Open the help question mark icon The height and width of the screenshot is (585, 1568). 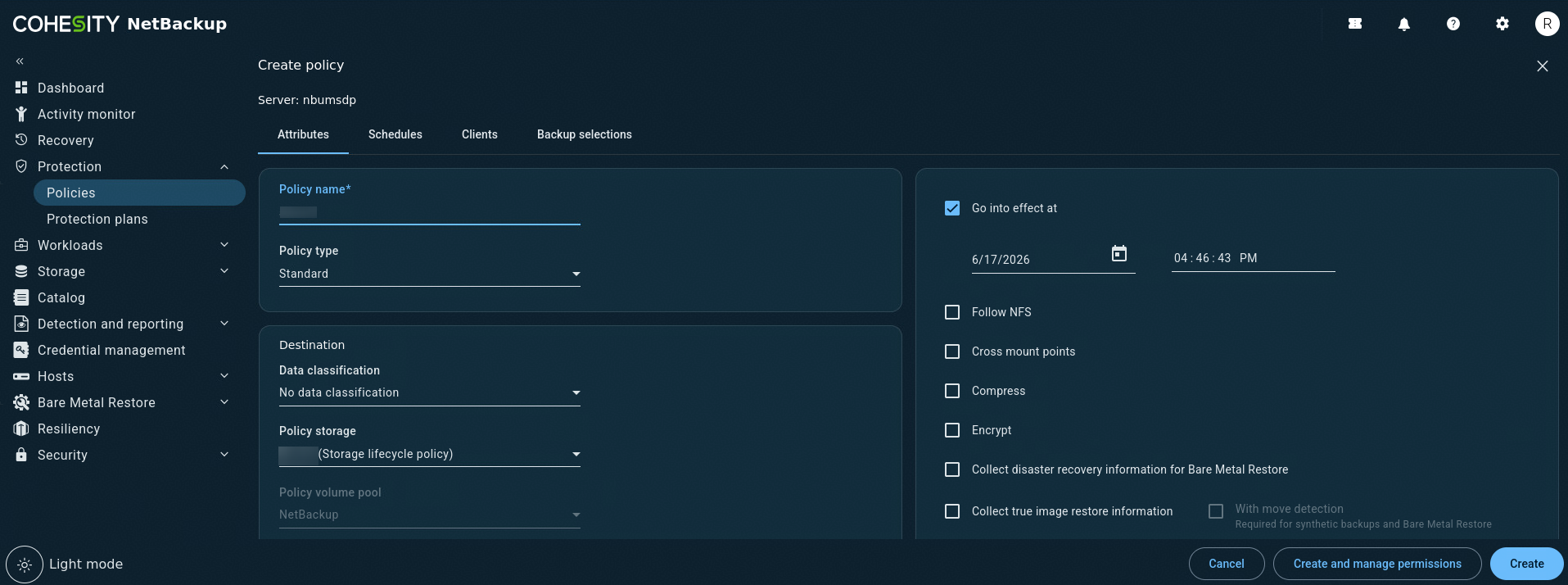click(1453, 24)
